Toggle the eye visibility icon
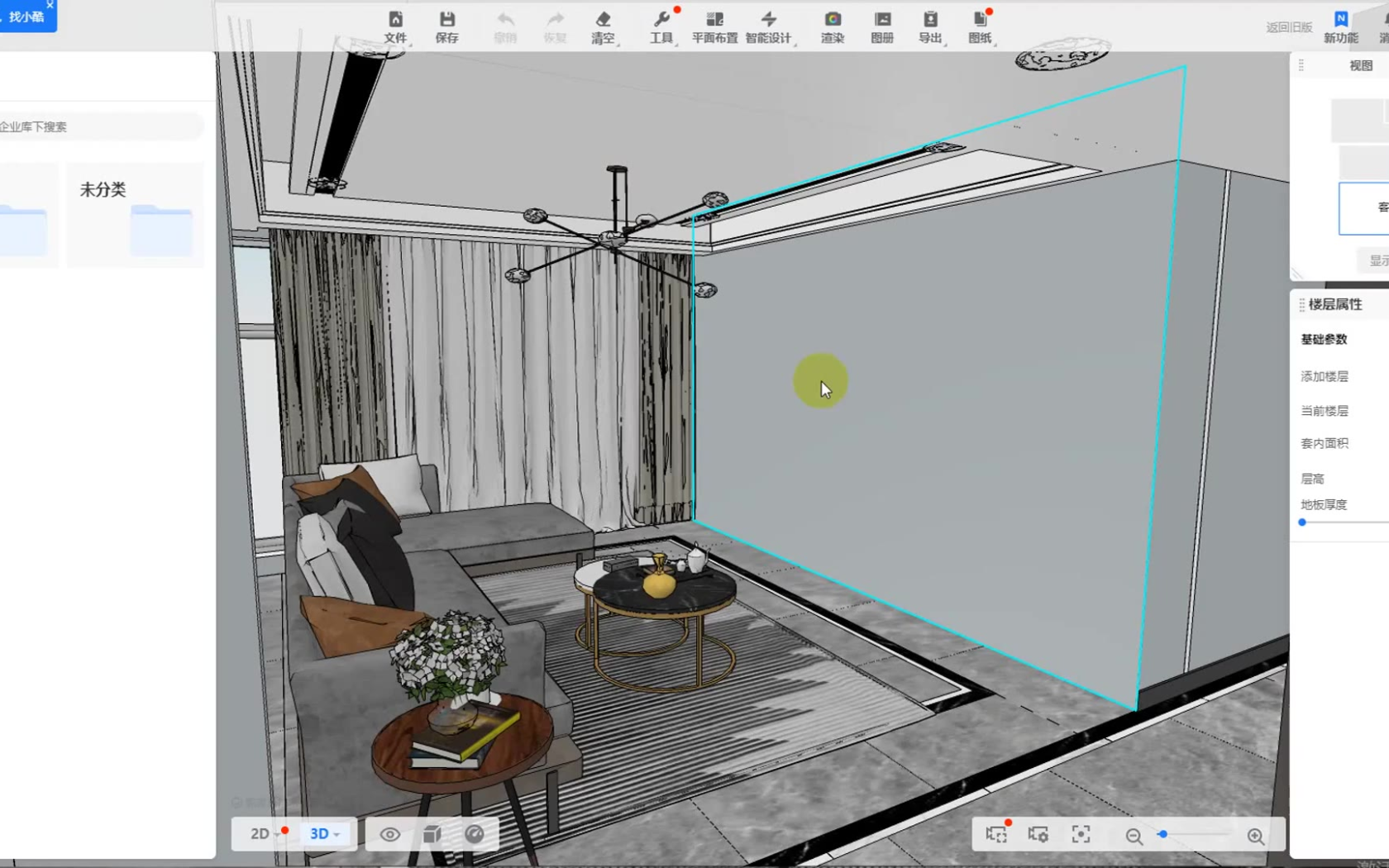1389x868 pixels. click(389, 834)
